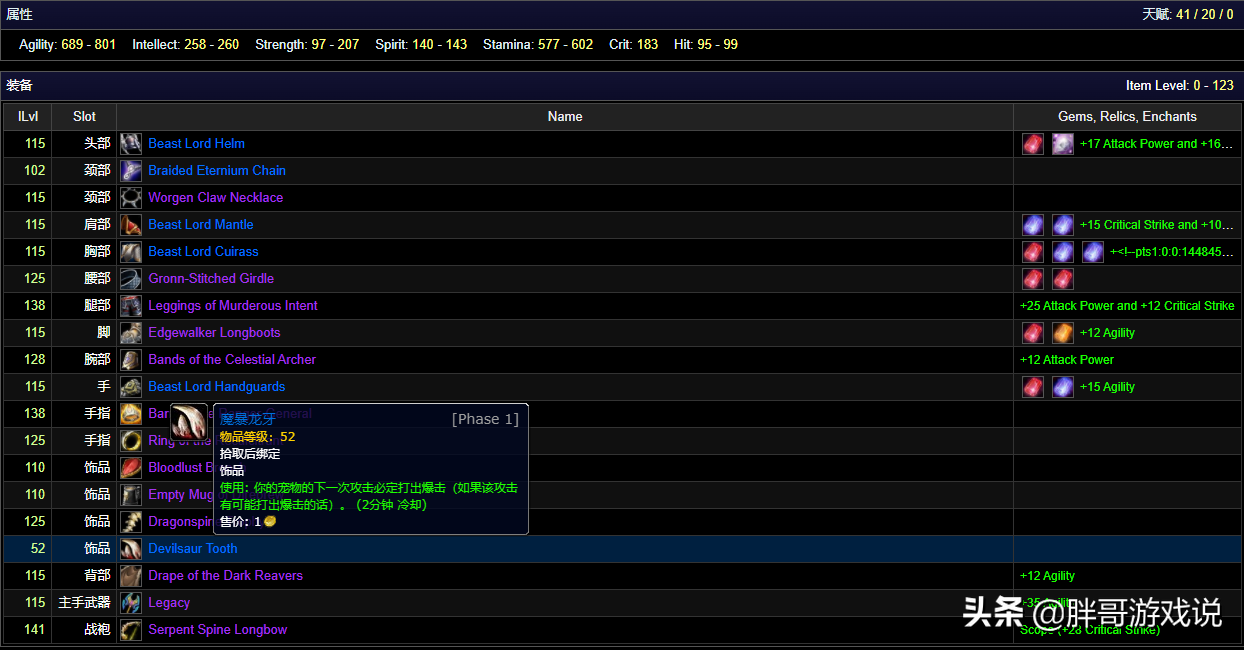Viewport: 1244px width, 650px height.
Task: Click the large tooth icon on the tooltip
Action: tap(189, 422)
